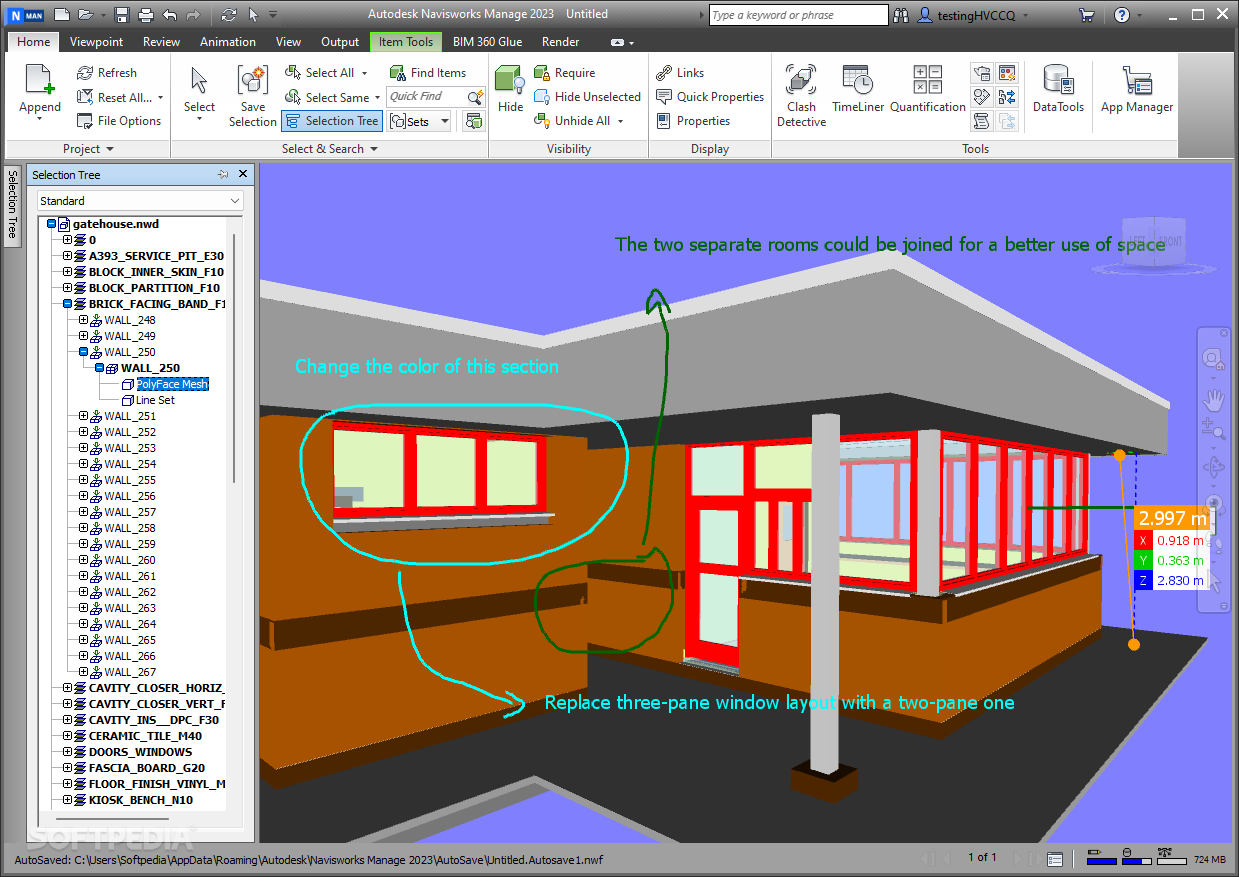
Task: Open the Appearance Profiler icon
Action: tap(1007, 73)
